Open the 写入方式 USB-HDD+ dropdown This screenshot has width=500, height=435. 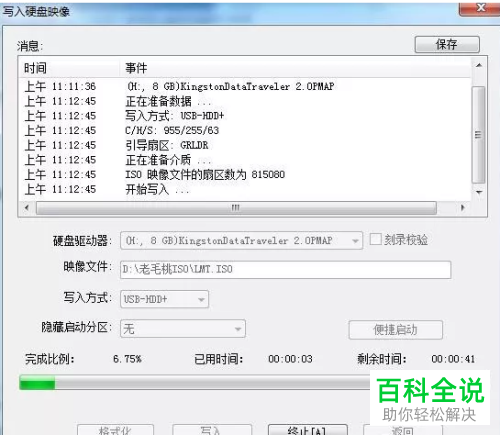(x=164, y=299)
